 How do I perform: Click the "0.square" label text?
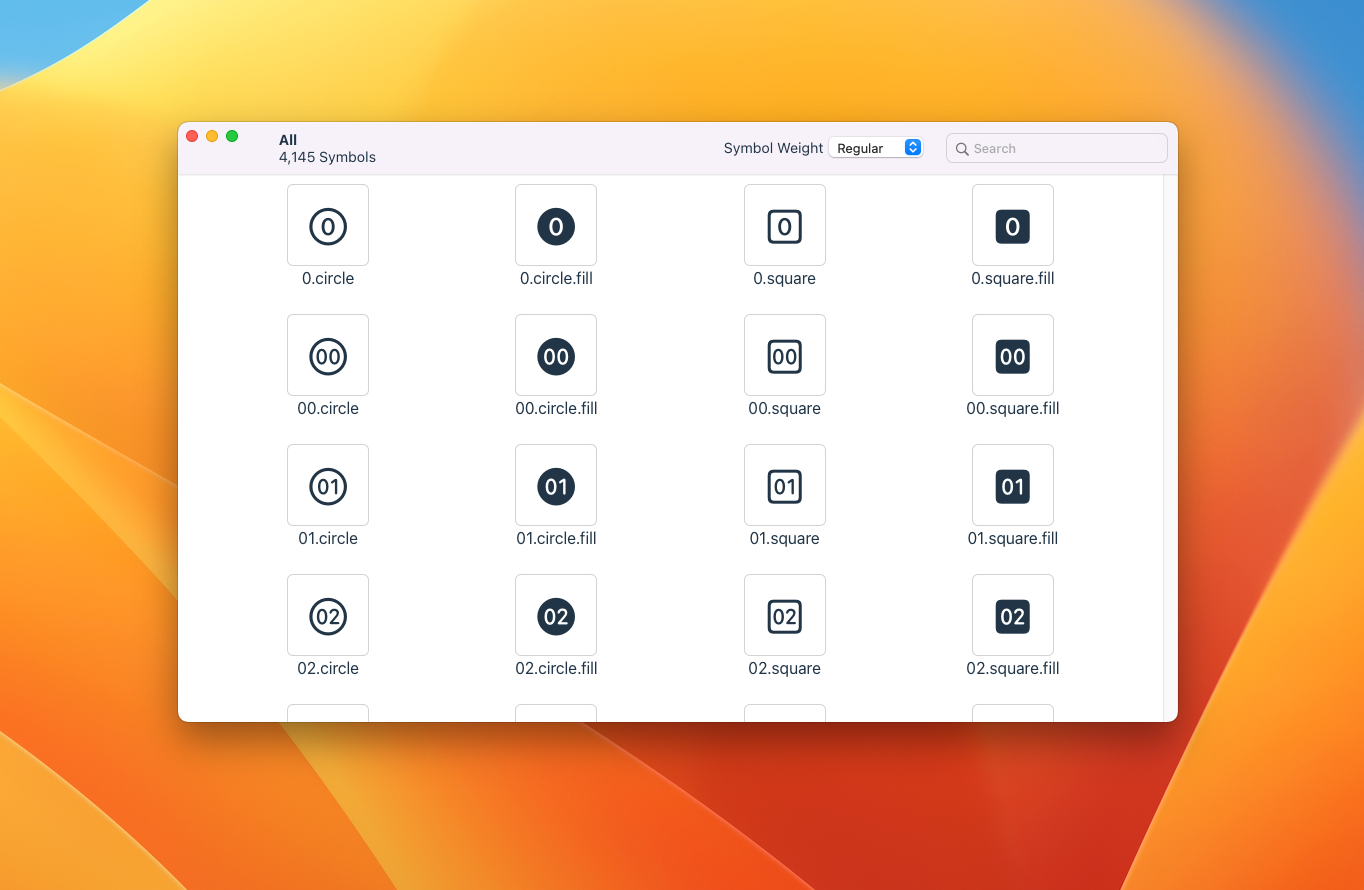tap(785, 278)
